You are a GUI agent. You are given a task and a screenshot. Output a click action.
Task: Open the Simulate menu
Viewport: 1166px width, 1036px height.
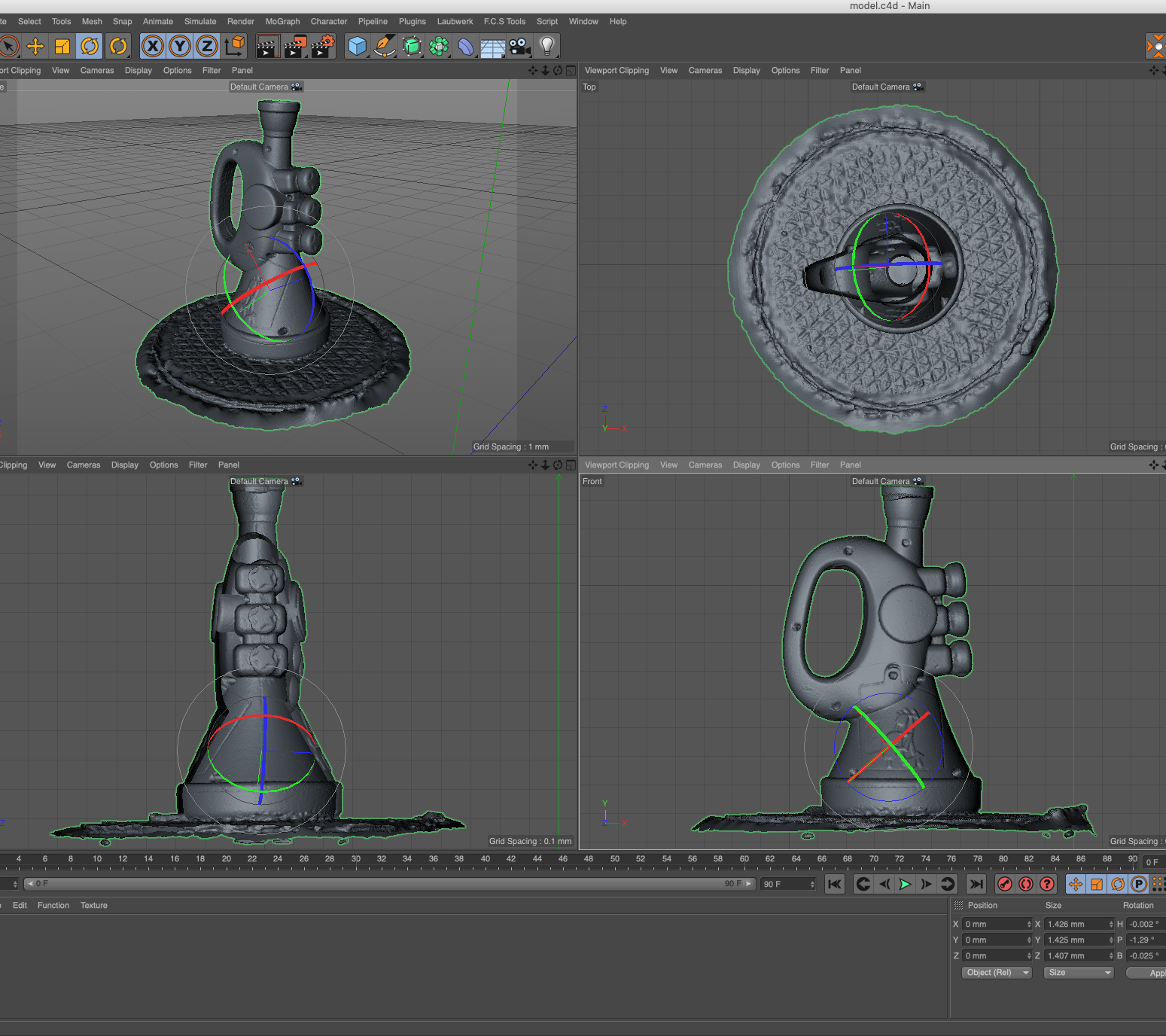tap(200, 22)
